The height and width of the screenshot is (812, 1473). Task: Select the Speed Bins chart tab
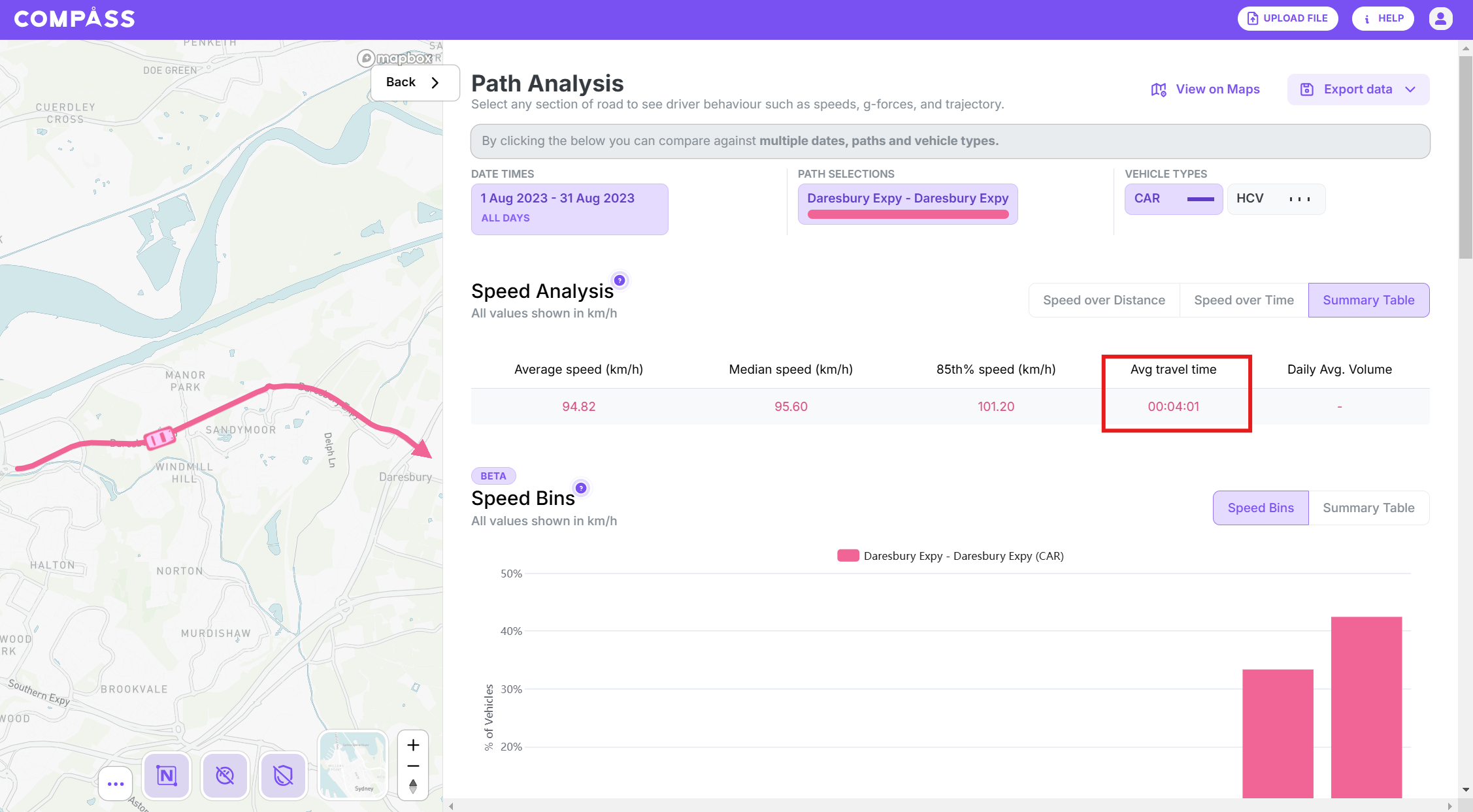tap(1261, 508)
